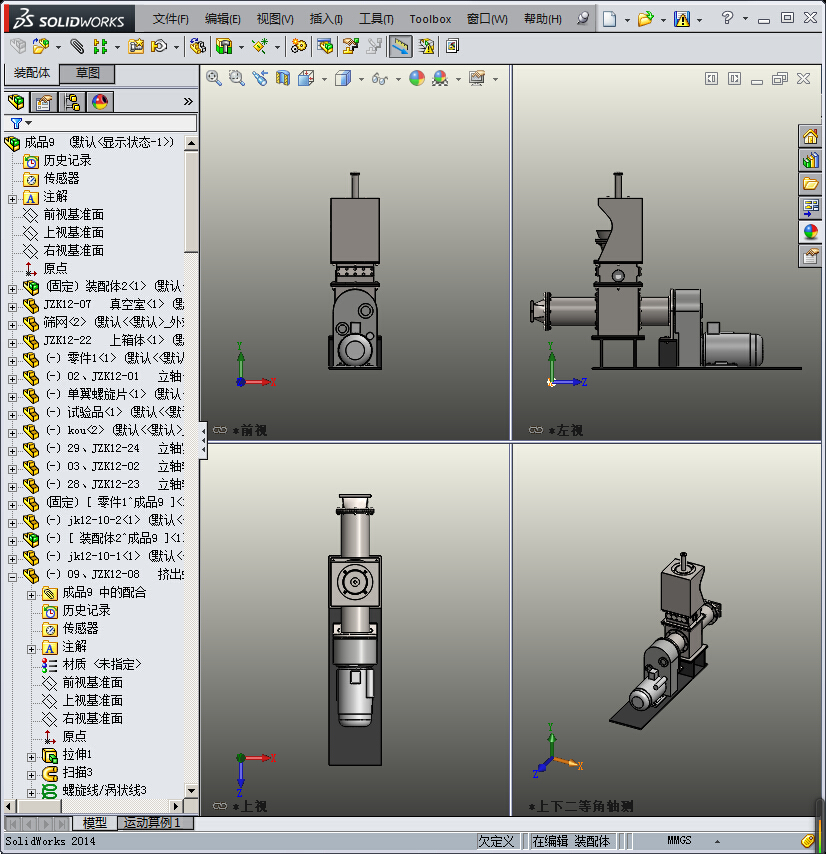
Task: Open the Appearances task pane color ball
Action: click(810, 231)
